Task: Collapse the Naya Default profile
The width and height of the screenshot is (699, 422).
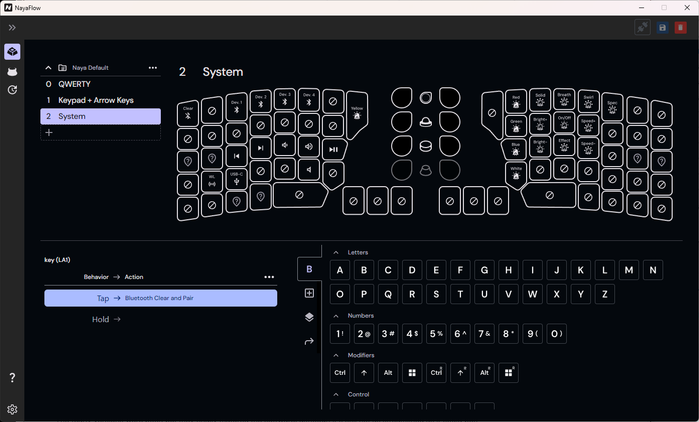Action: [x=48, y=68]
